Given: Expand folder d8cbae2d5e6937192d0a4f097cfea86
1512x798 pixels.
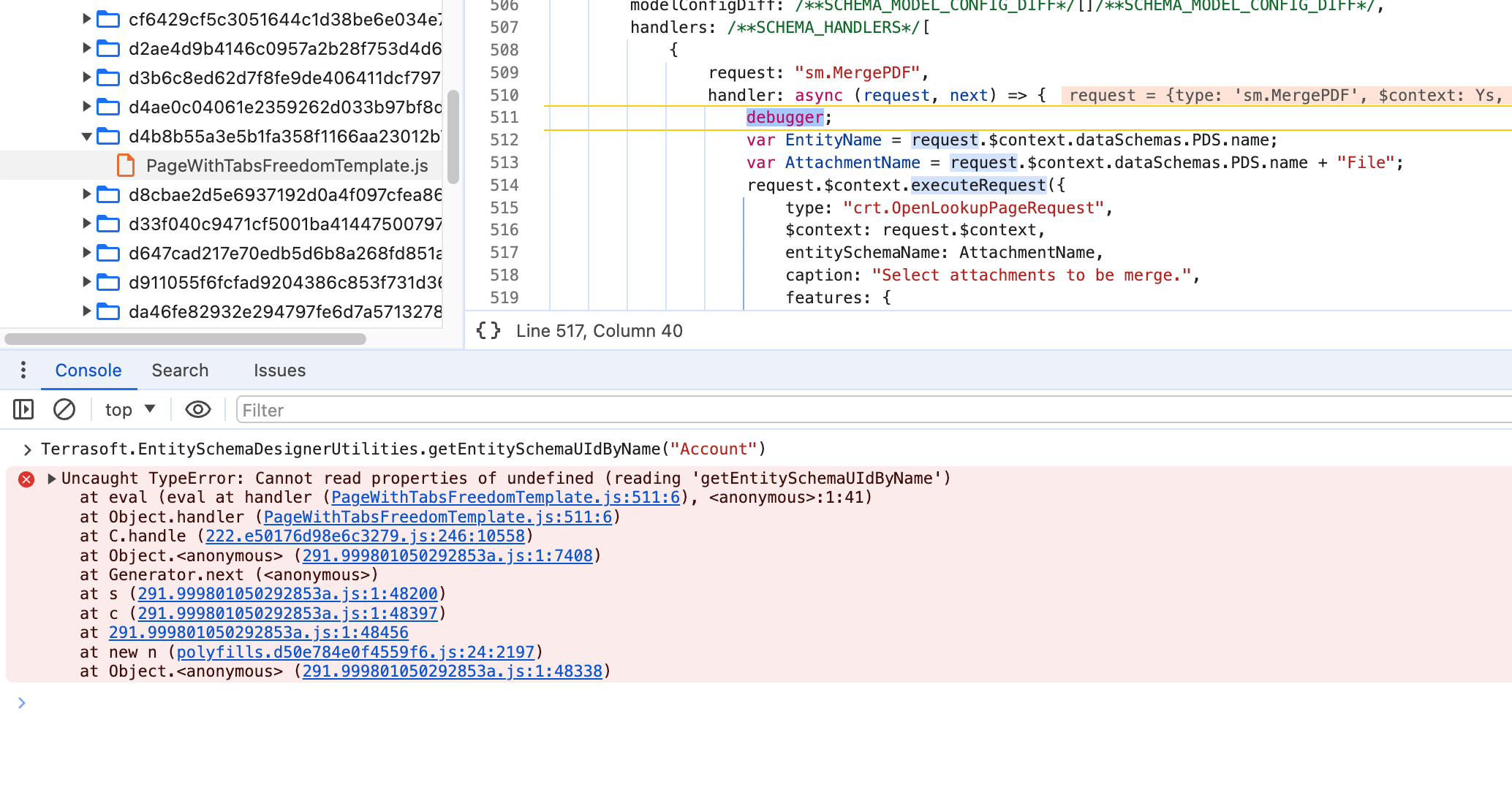Looking at the screenshot, I should tap(87, 194).
